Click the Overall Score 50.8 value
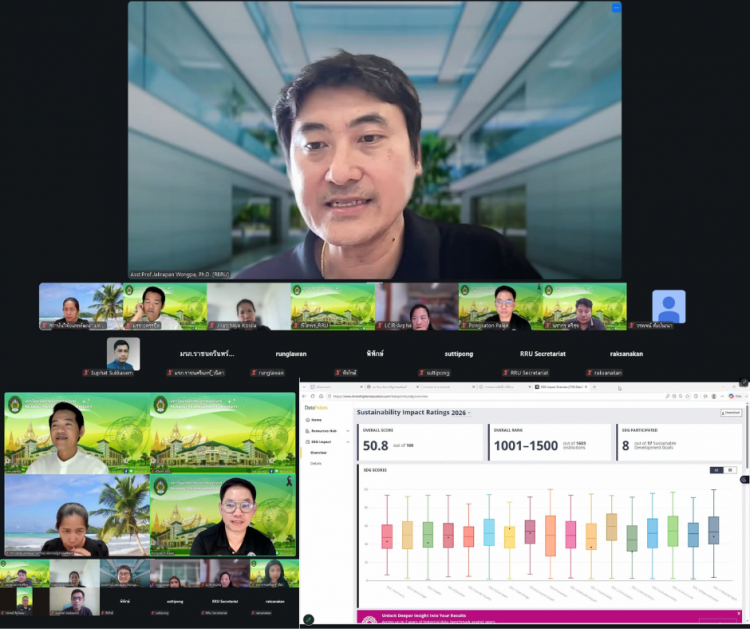This screenshot has height=629, width=750. pos(375,446)
